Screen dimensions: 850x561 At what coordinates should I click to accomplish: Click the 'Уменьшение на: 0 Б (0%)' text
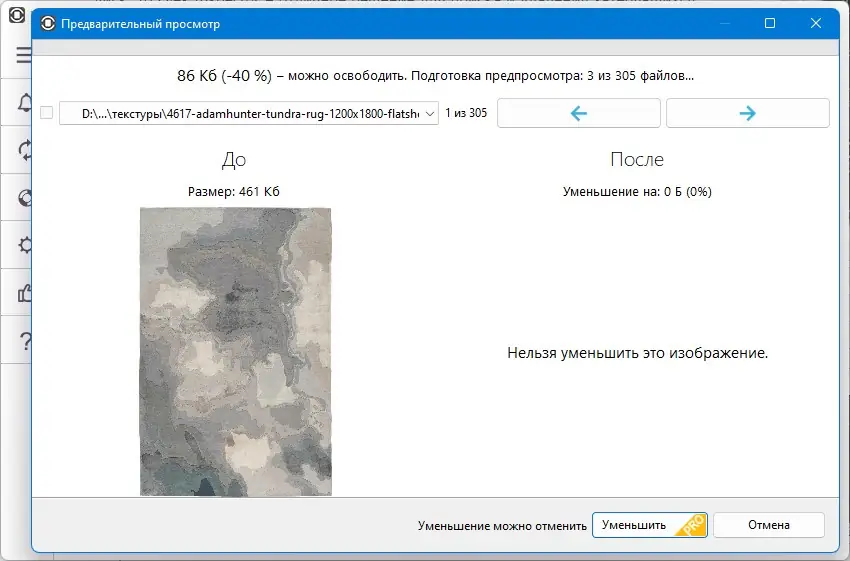pos(637,191)
